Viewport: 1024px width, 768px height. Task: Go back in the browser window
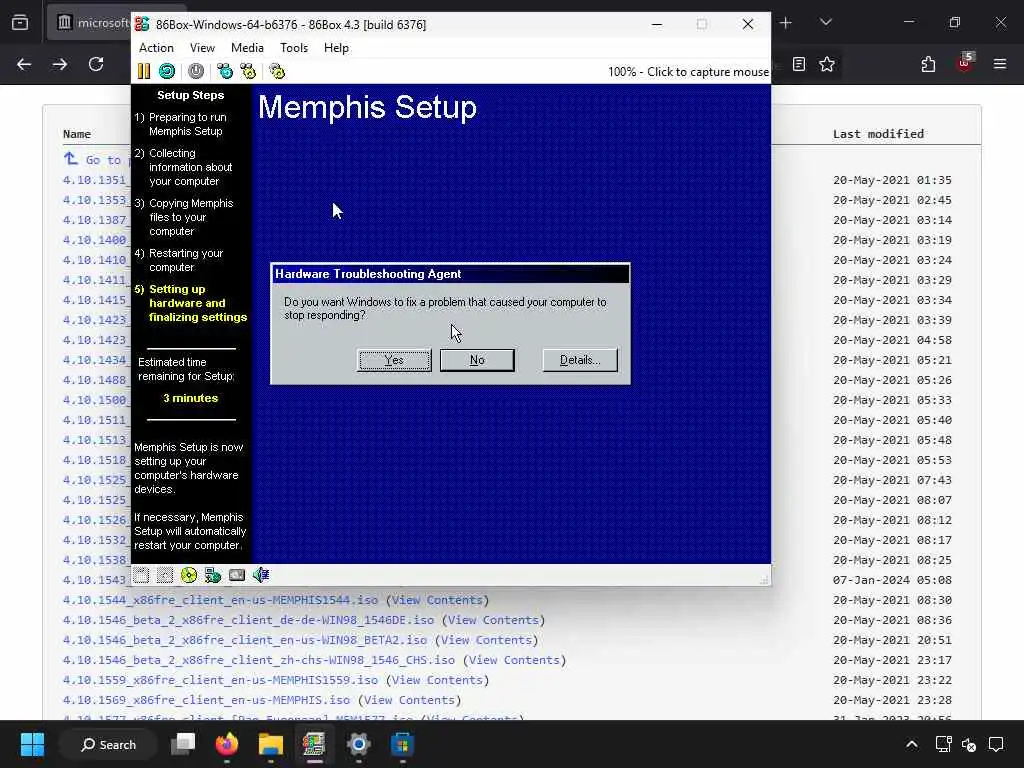pyautogui.click(x=24, y=64)
